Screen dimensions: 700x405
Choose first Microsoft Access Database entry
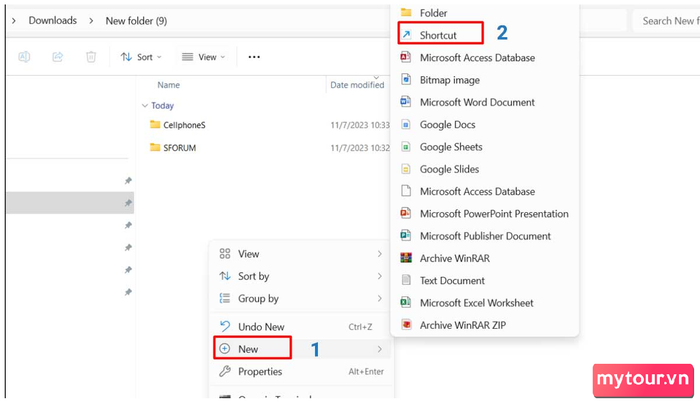485,58
